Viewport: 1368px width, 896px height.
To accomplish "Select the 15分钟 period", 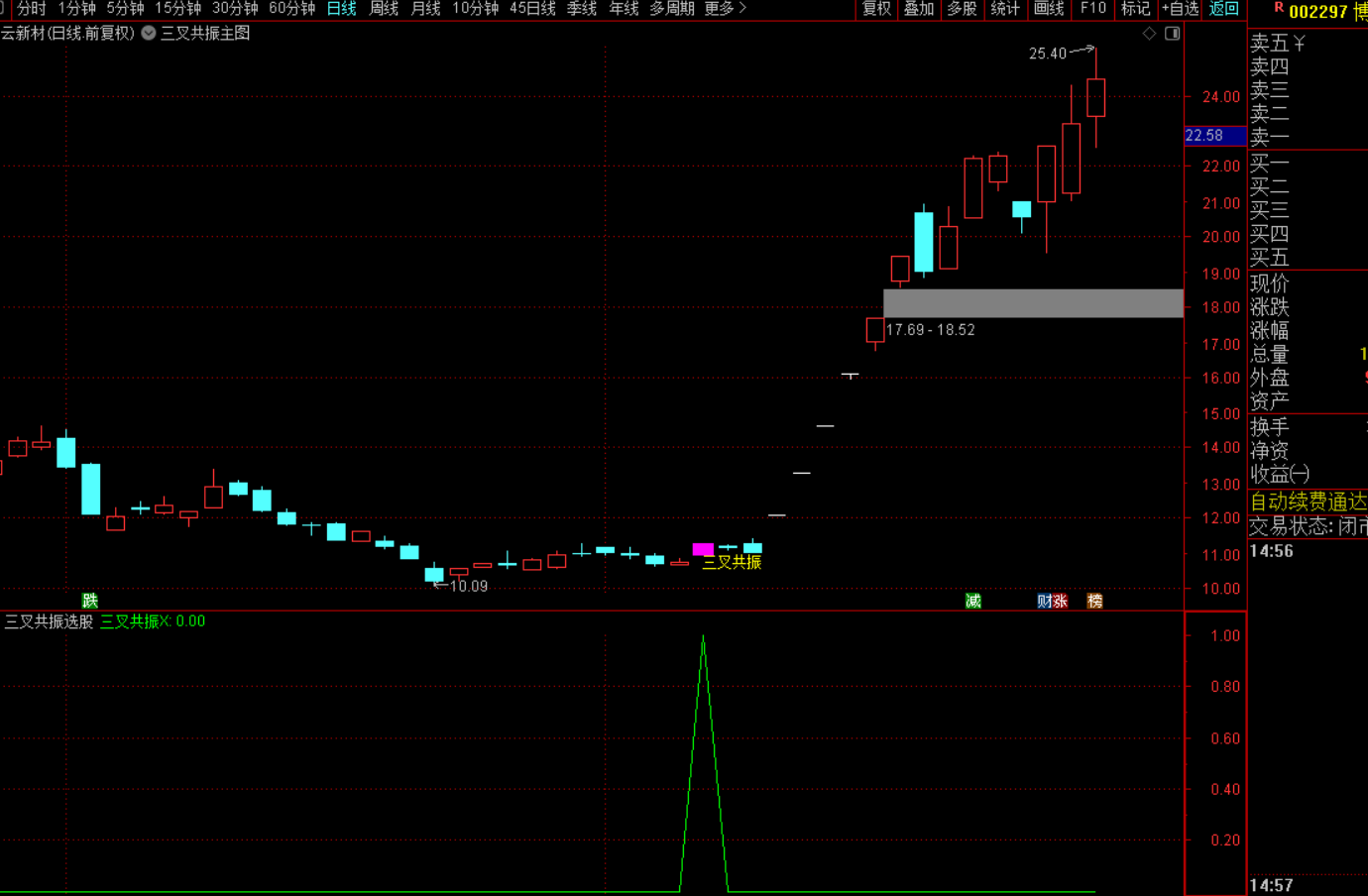I will (x=177, y=9).
